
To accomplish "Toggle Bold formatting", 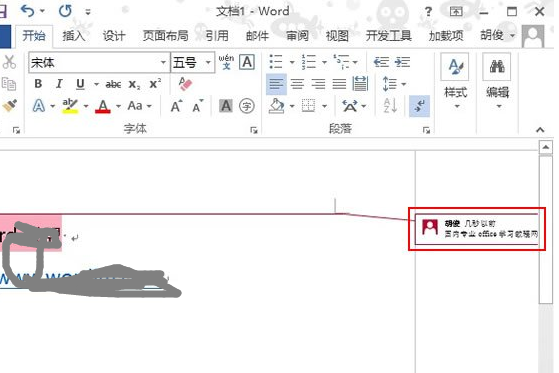I will [x=38, y=84].
